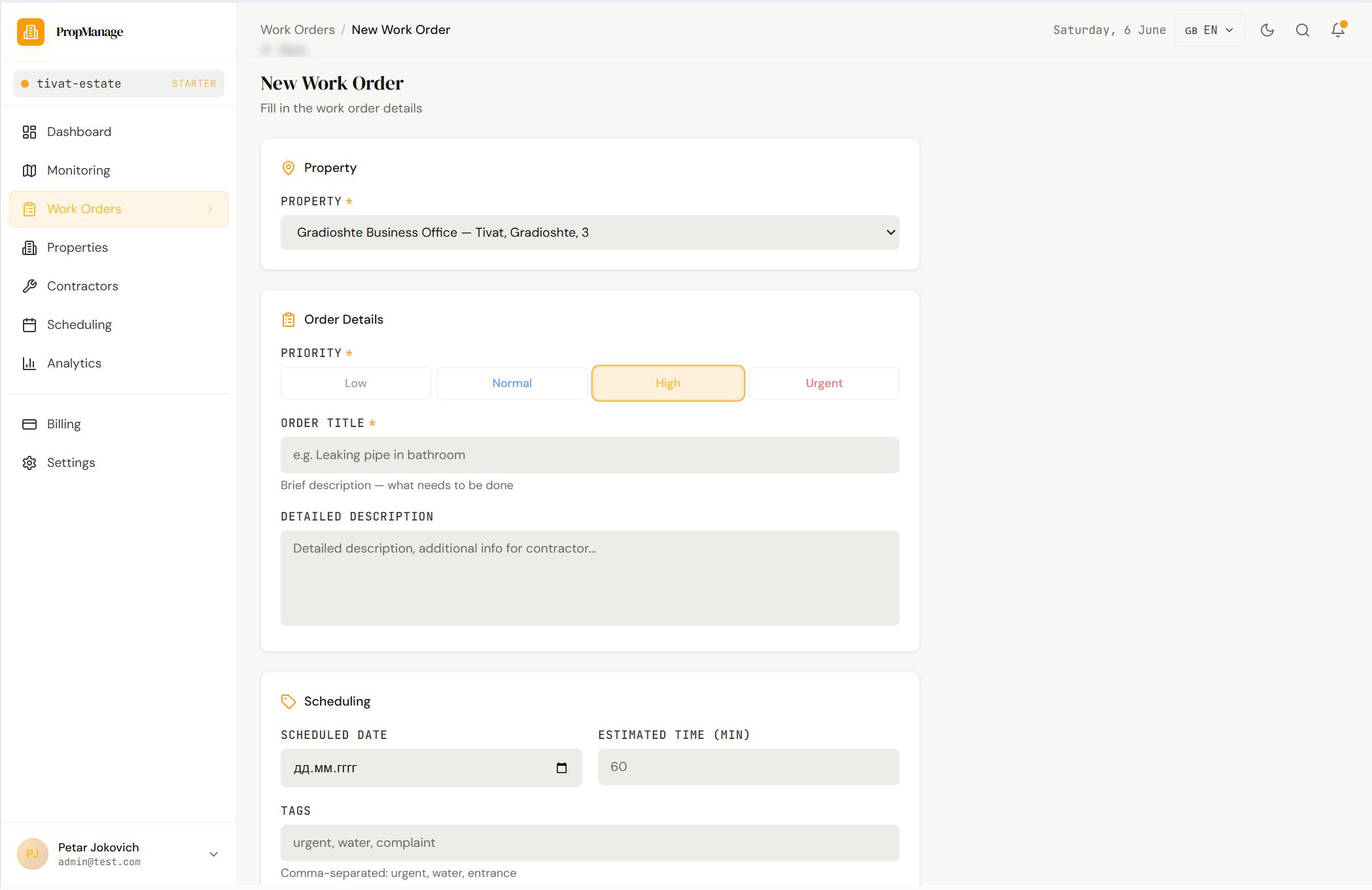Click the Scheduled Date field
The height and width of the screenshot is (890, 1372).
coord(431,768)
